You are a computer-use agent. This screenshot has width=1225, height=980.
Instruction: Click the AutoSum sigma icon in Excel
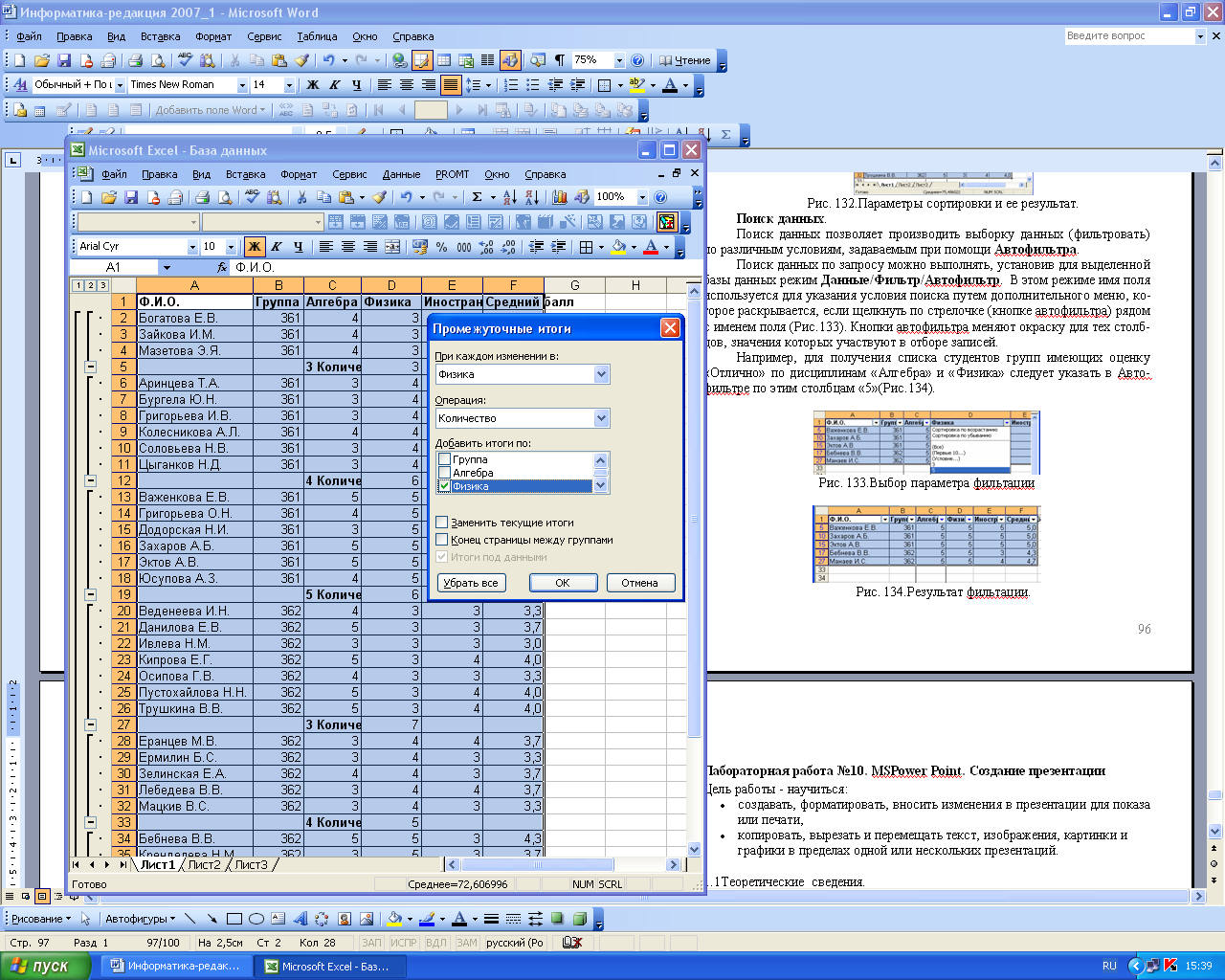click(477, 197)
